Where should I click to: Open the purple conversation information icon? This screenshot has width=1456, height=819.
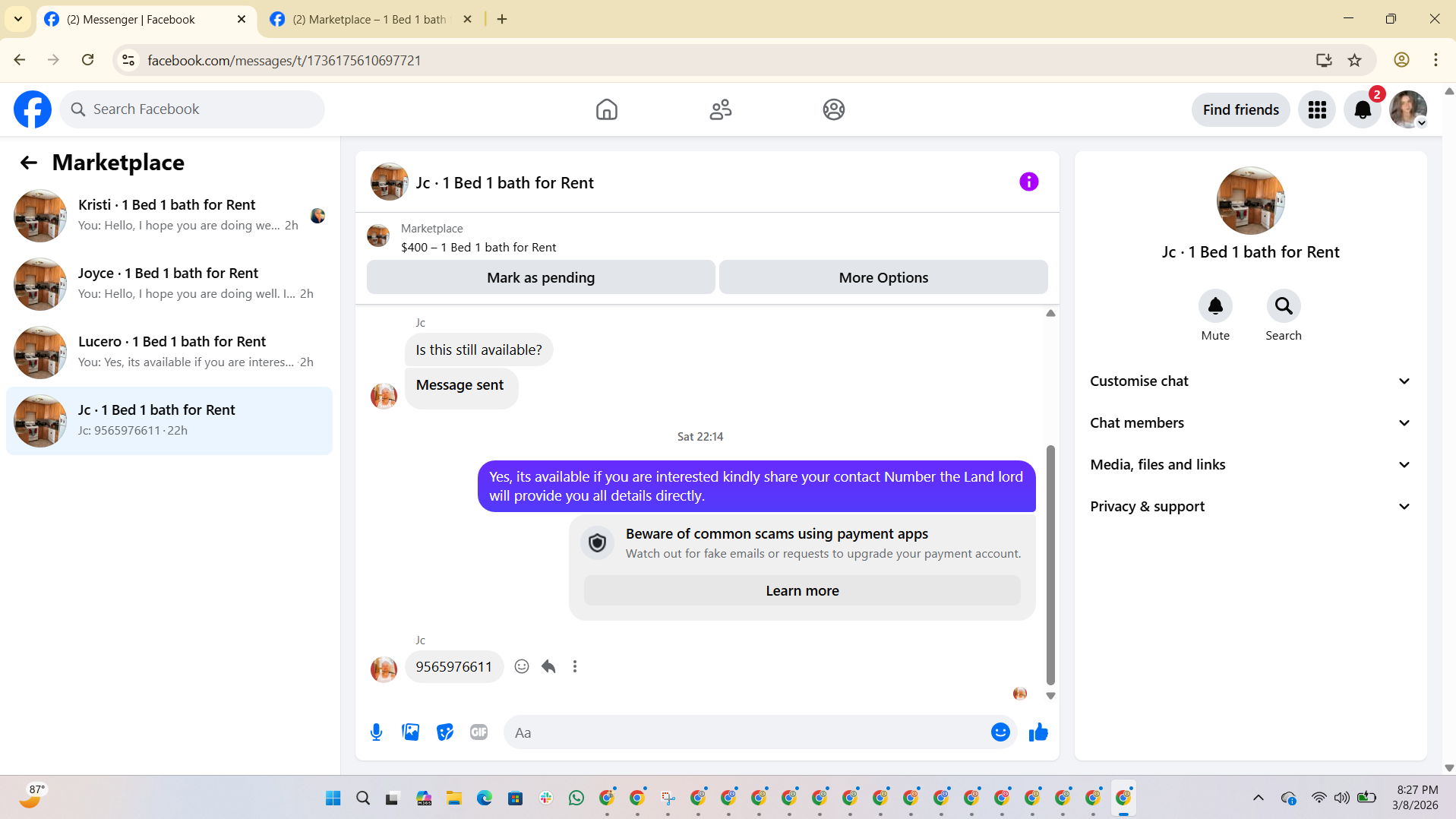pos(1028,182)
